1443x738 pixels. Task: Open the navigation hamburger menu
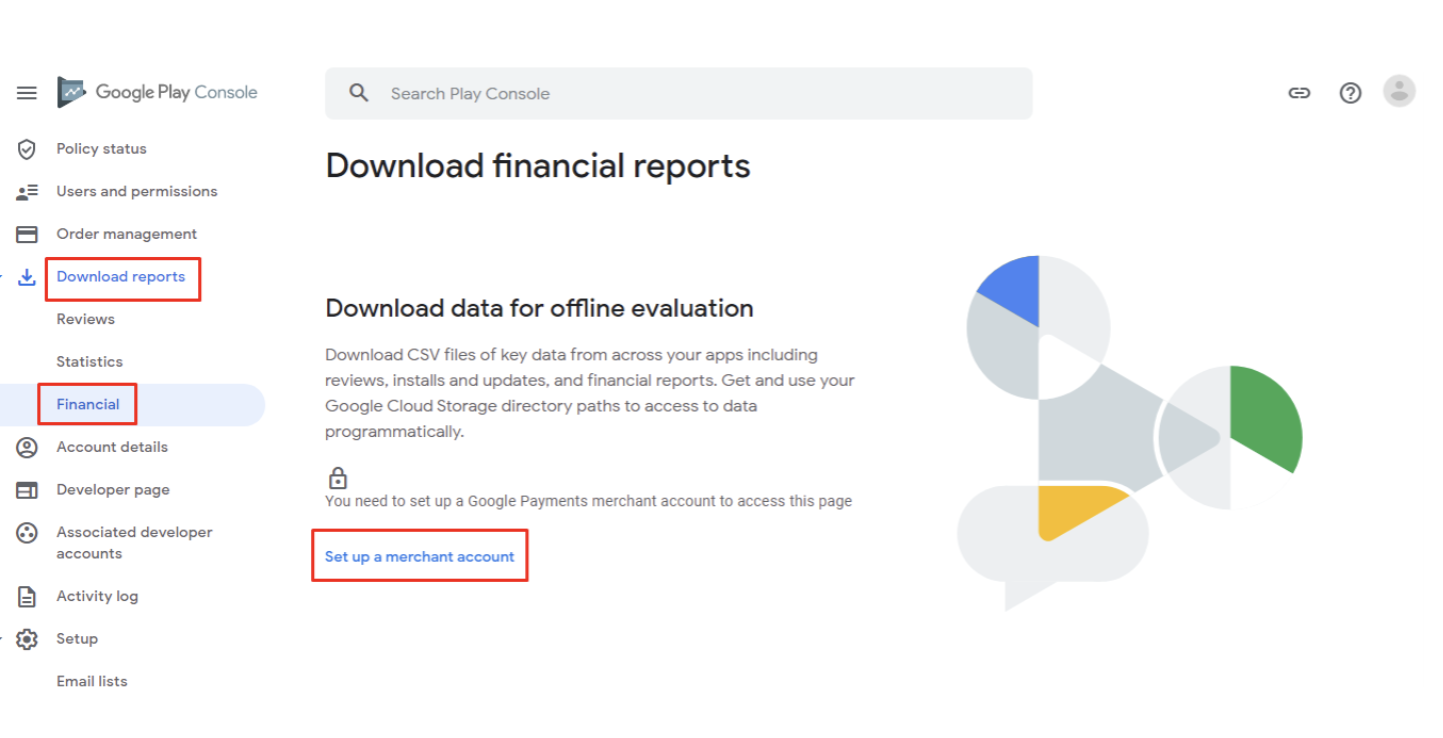[x=26, y=92]
